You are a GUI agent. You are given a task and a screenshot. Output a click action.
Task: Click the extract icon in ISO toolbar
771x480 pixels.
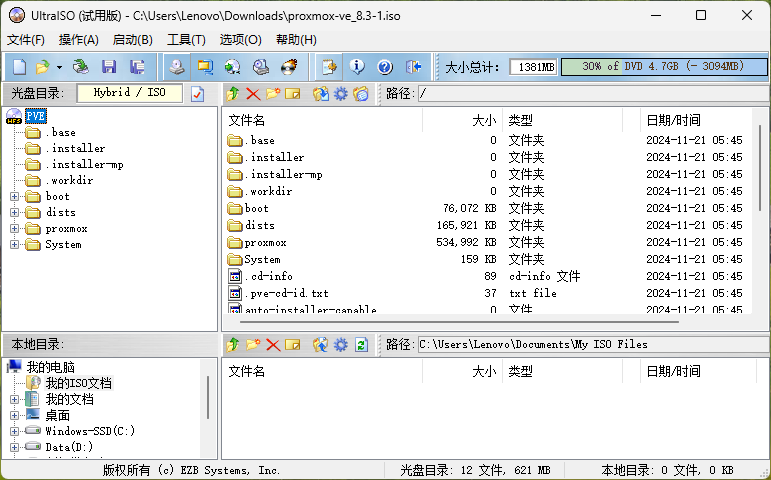(321, 93)
